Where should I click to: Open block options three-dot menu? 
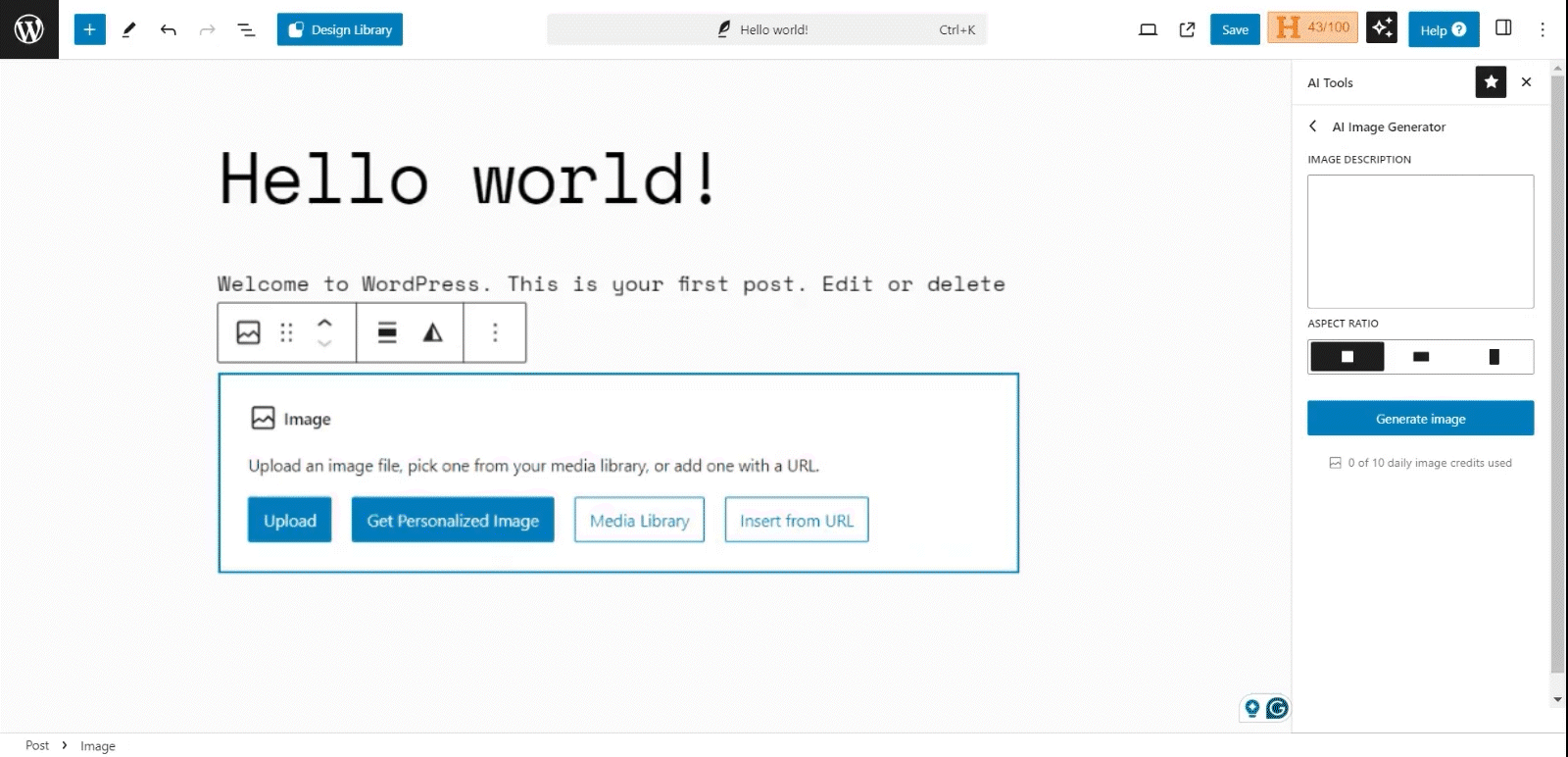click(495, 332)
